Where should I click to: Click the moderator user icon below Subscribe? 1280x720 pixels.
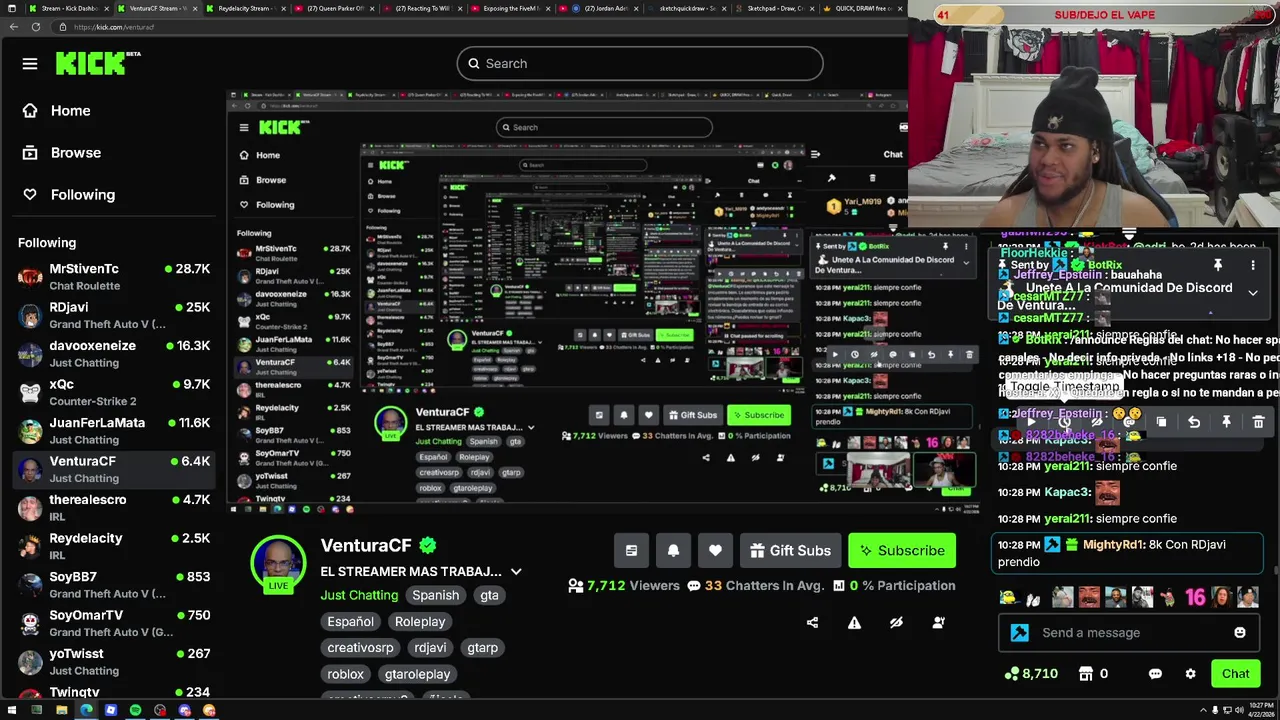pos(938,622)
